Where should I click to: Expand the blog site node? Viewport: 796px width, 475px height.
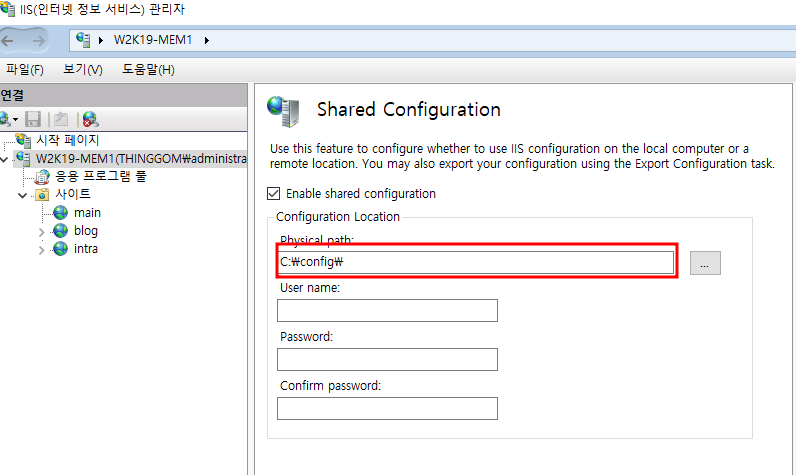(41, 232)
